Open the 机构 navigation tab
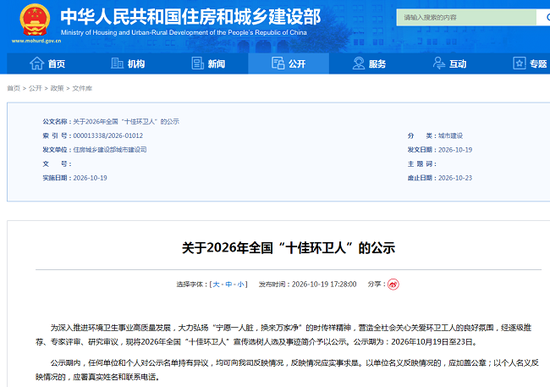The image size is (550, 387). [128, 64]
